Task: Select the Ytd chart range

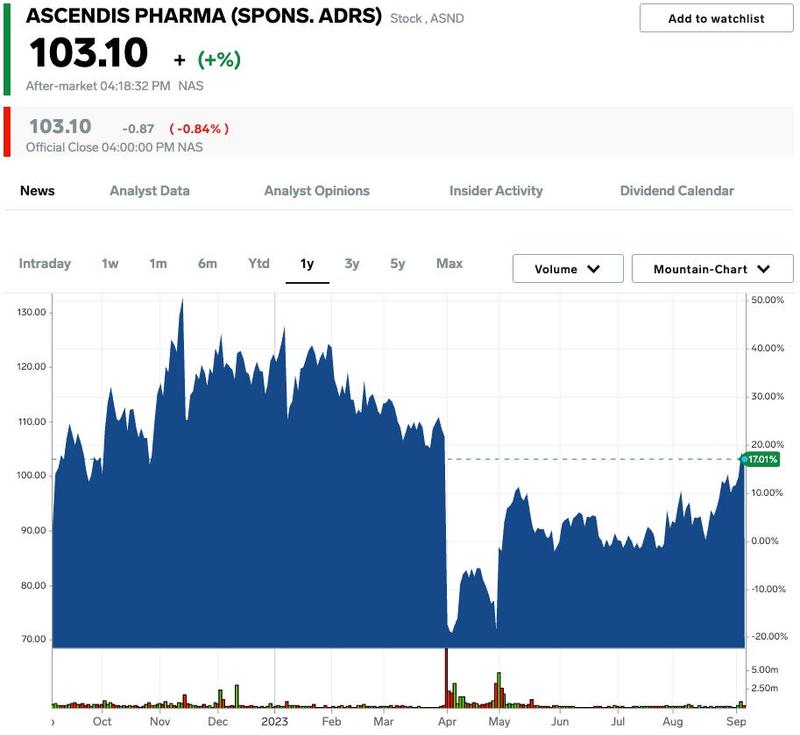Action: click(259, 264)
